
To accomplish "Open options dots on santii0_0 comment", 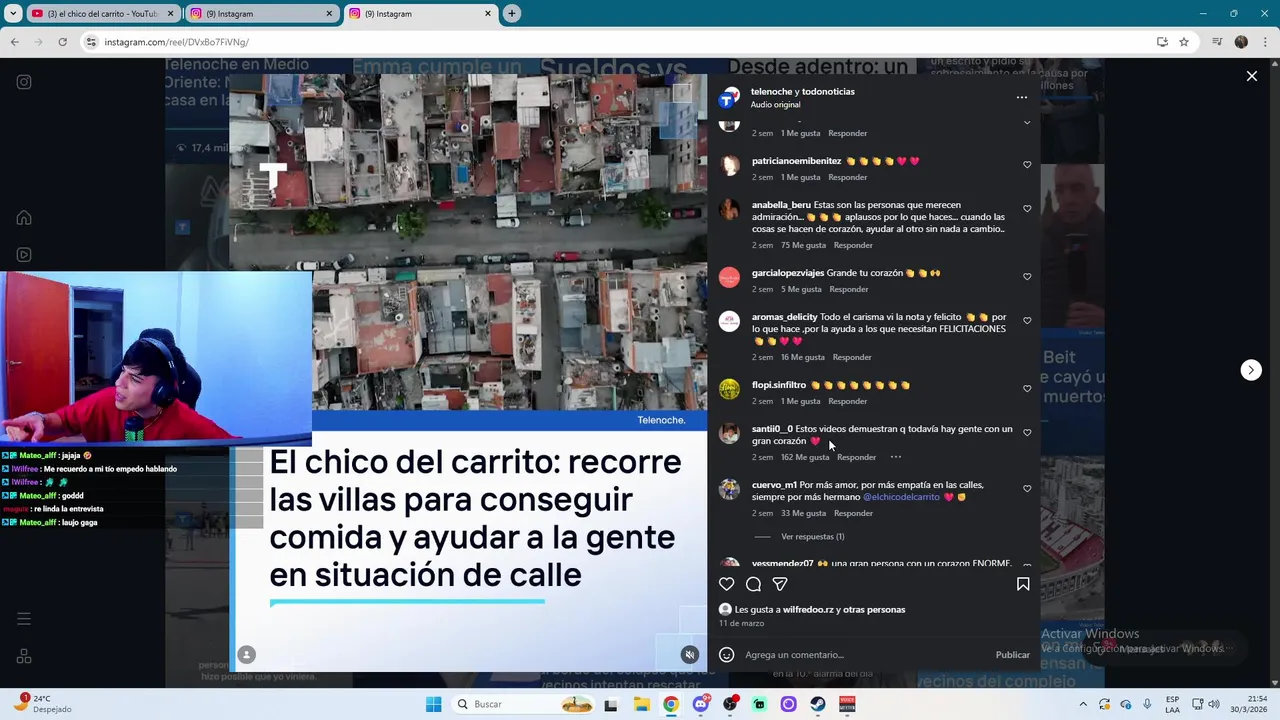I will (895, 457).
